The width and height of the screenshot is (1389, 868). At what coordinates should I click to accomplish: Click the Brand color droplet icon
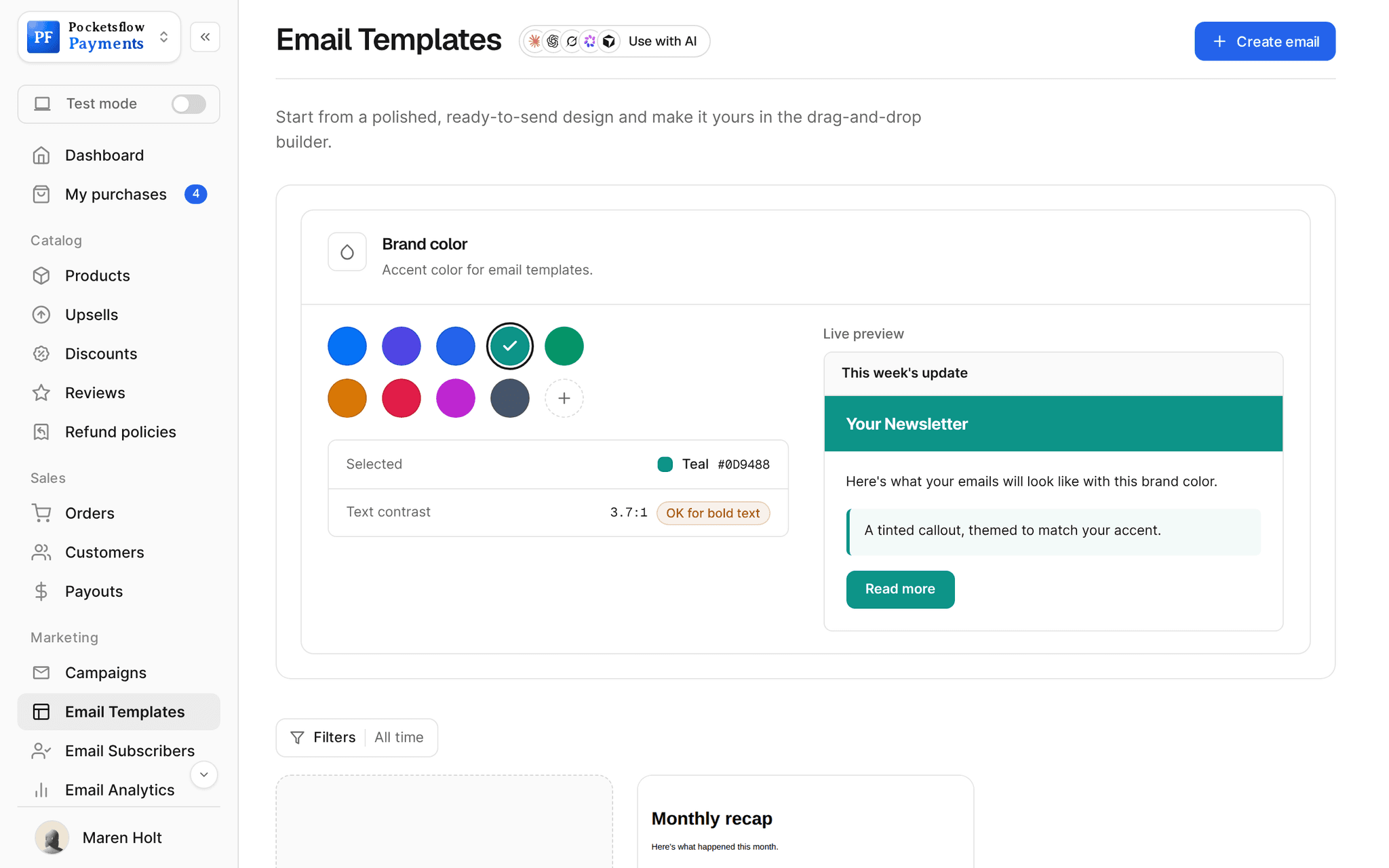click(x=347, y=252)
